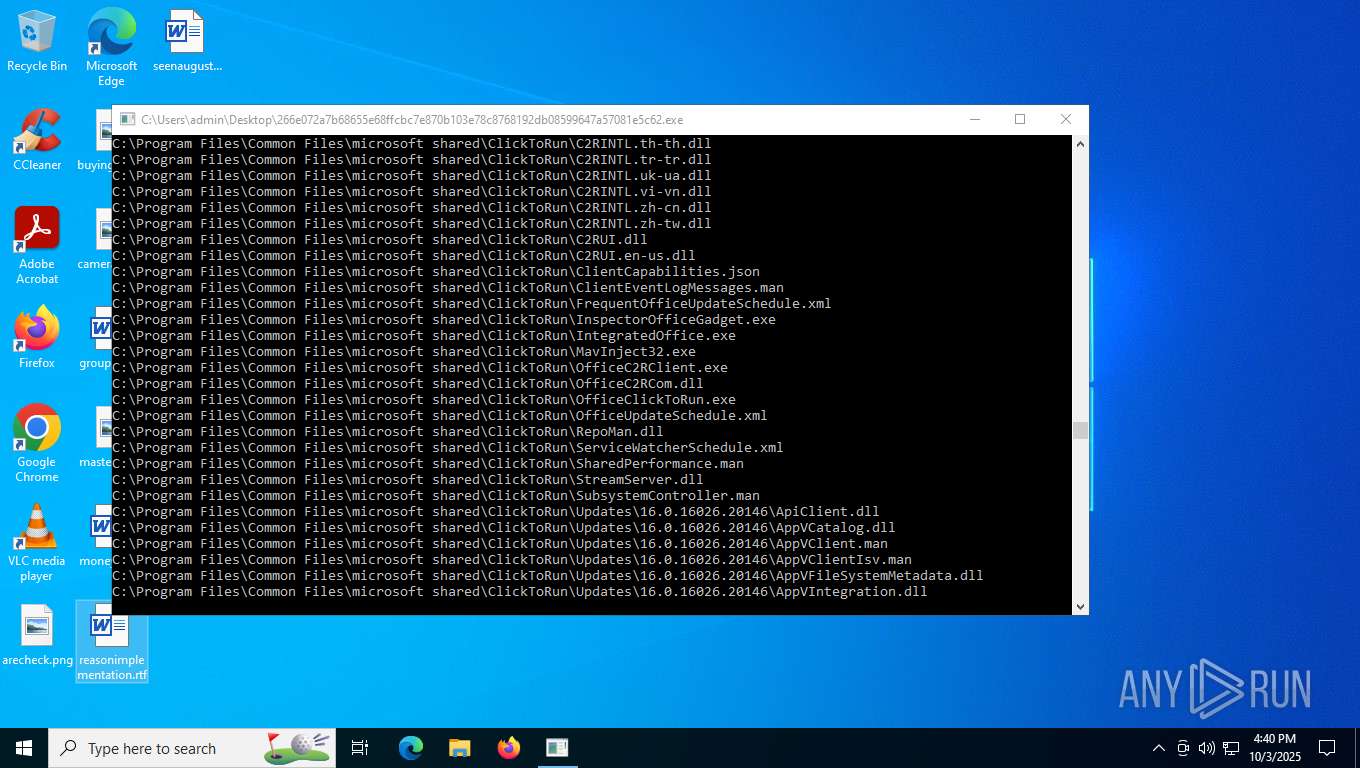1360x768 pixels.
Task: Select the seenaugust Word document icon
Action: (x=186, y=42)
